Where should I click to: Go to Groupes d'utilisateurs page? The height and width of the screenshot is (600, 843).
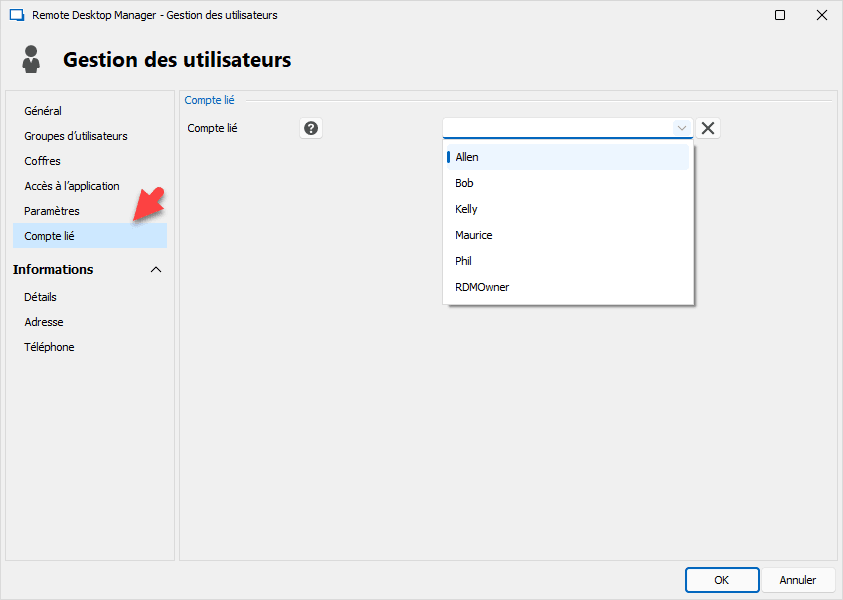pyautogui.click(x=76, y=136)
